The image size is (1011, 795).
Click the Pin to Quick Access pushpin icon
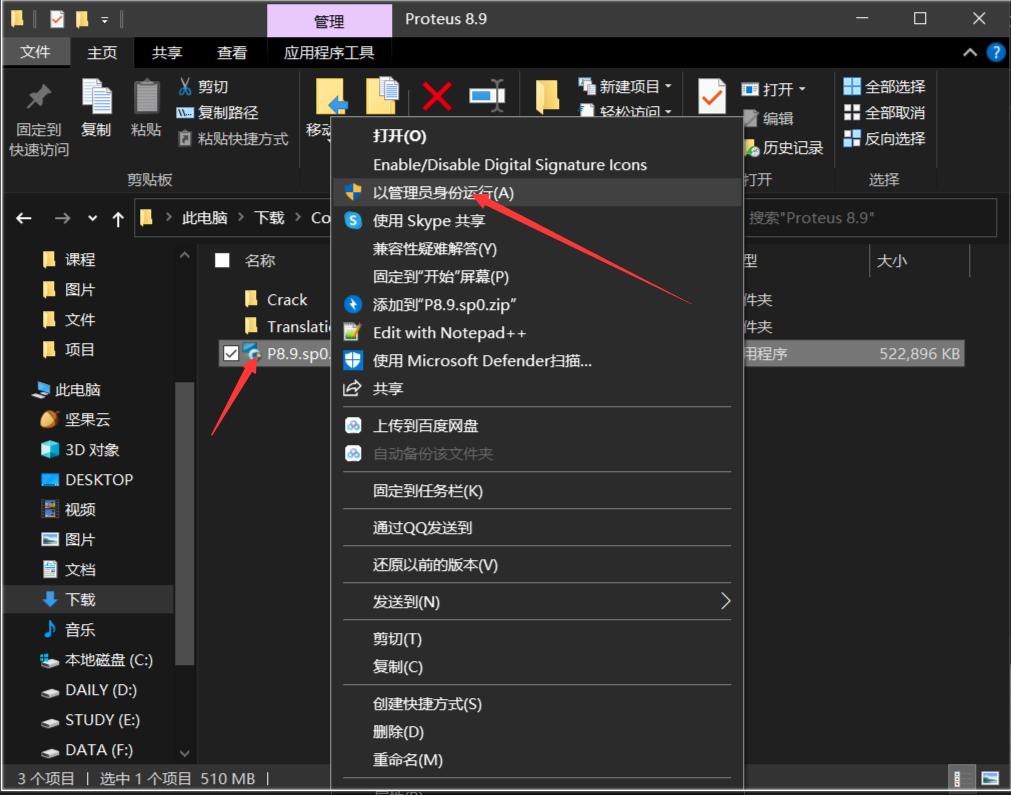(39, 97)
